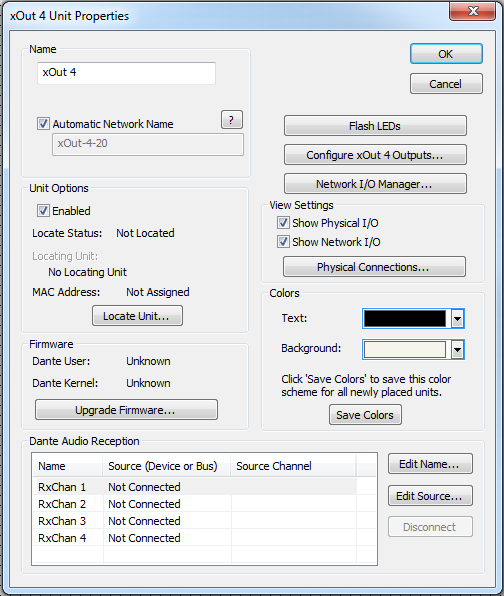Viewport: 504px width, 596px height.
Task: Click Not Connected source for RxChan 3
Action: pyautogui.click(x=144, y=521)
